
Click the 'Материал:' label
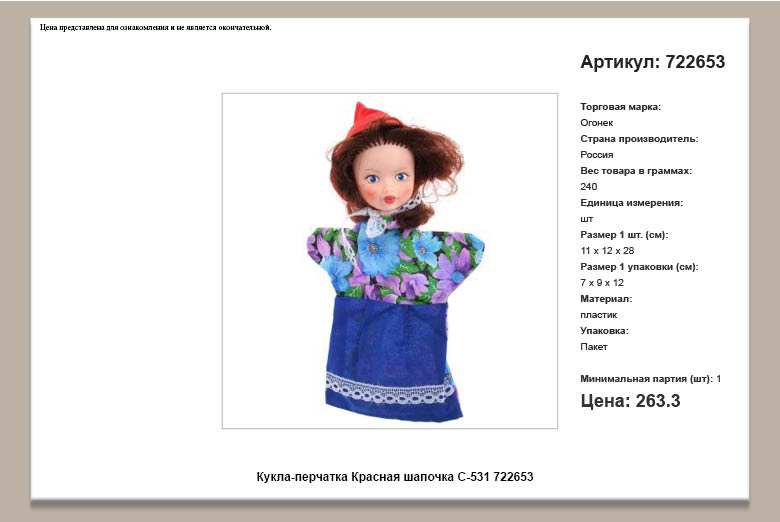(606, 299)
